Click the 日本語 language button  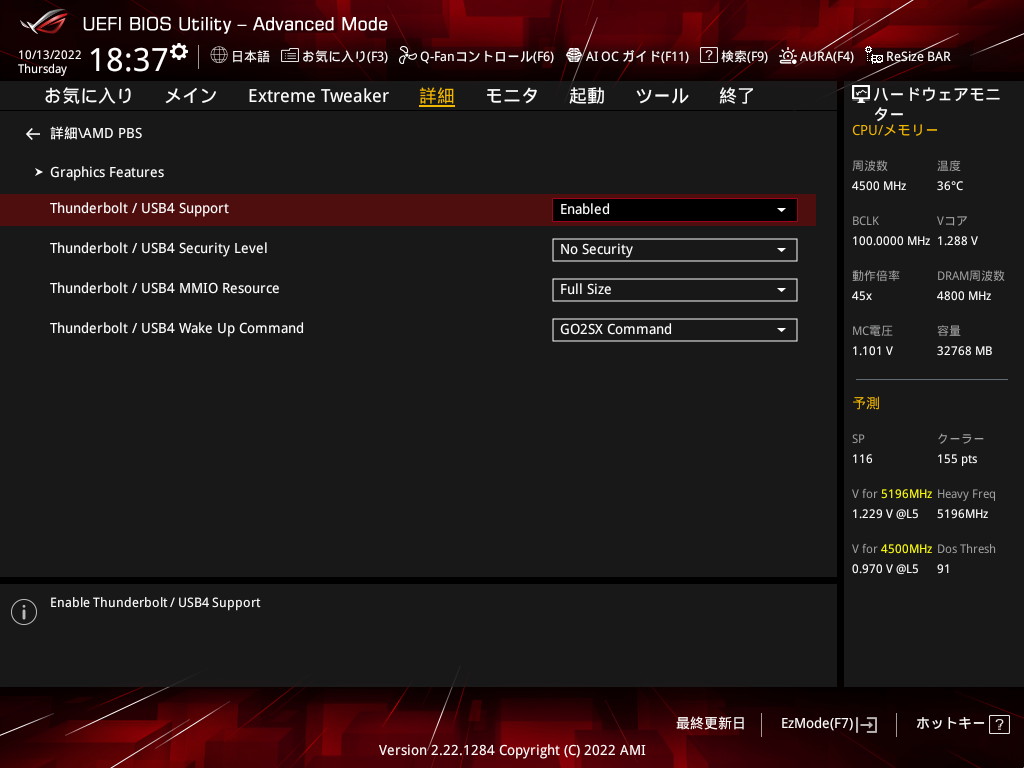(x=250, y=56)
